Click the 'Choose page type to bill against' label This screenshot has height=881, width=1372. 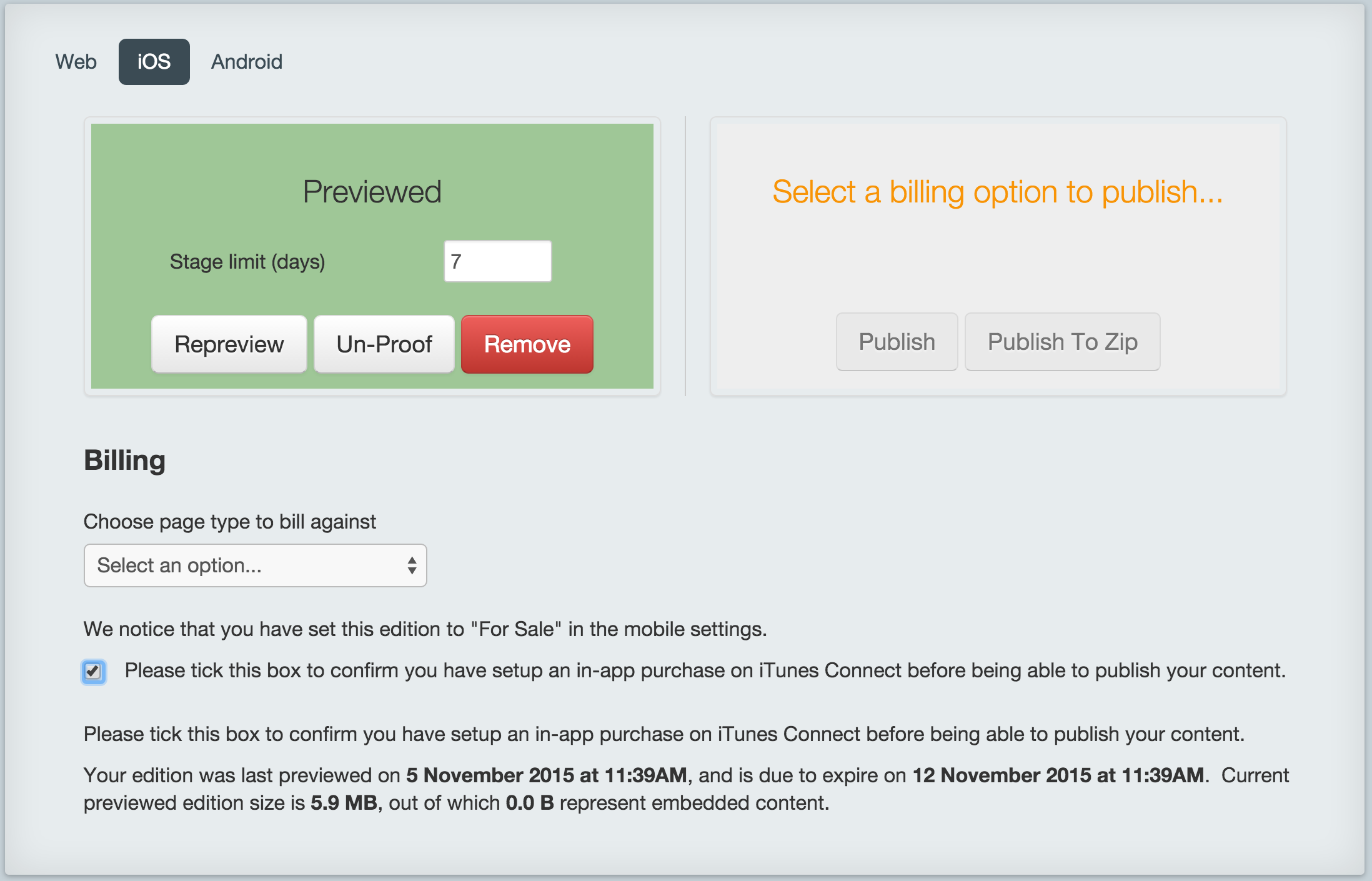tap(230, 521)
